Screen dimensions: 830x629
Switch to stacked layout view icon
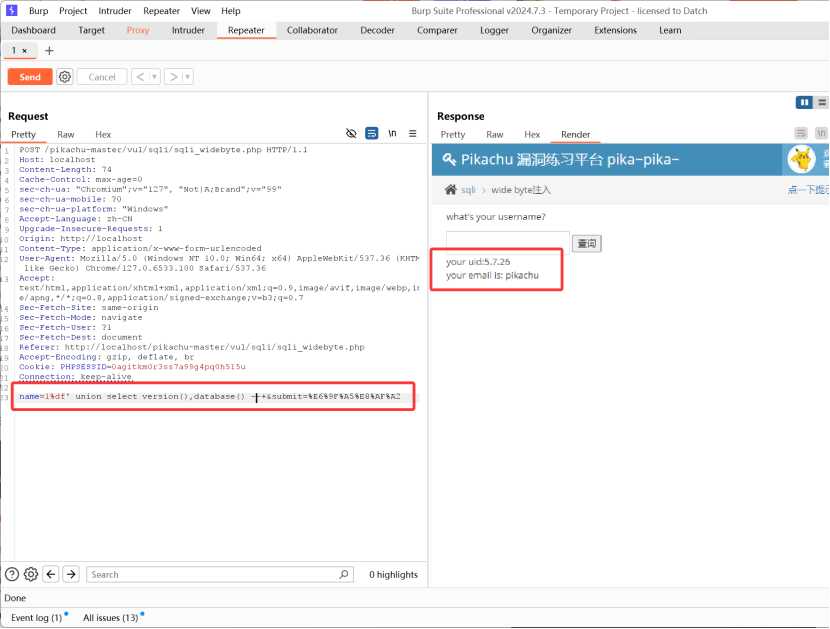(822, 102)
